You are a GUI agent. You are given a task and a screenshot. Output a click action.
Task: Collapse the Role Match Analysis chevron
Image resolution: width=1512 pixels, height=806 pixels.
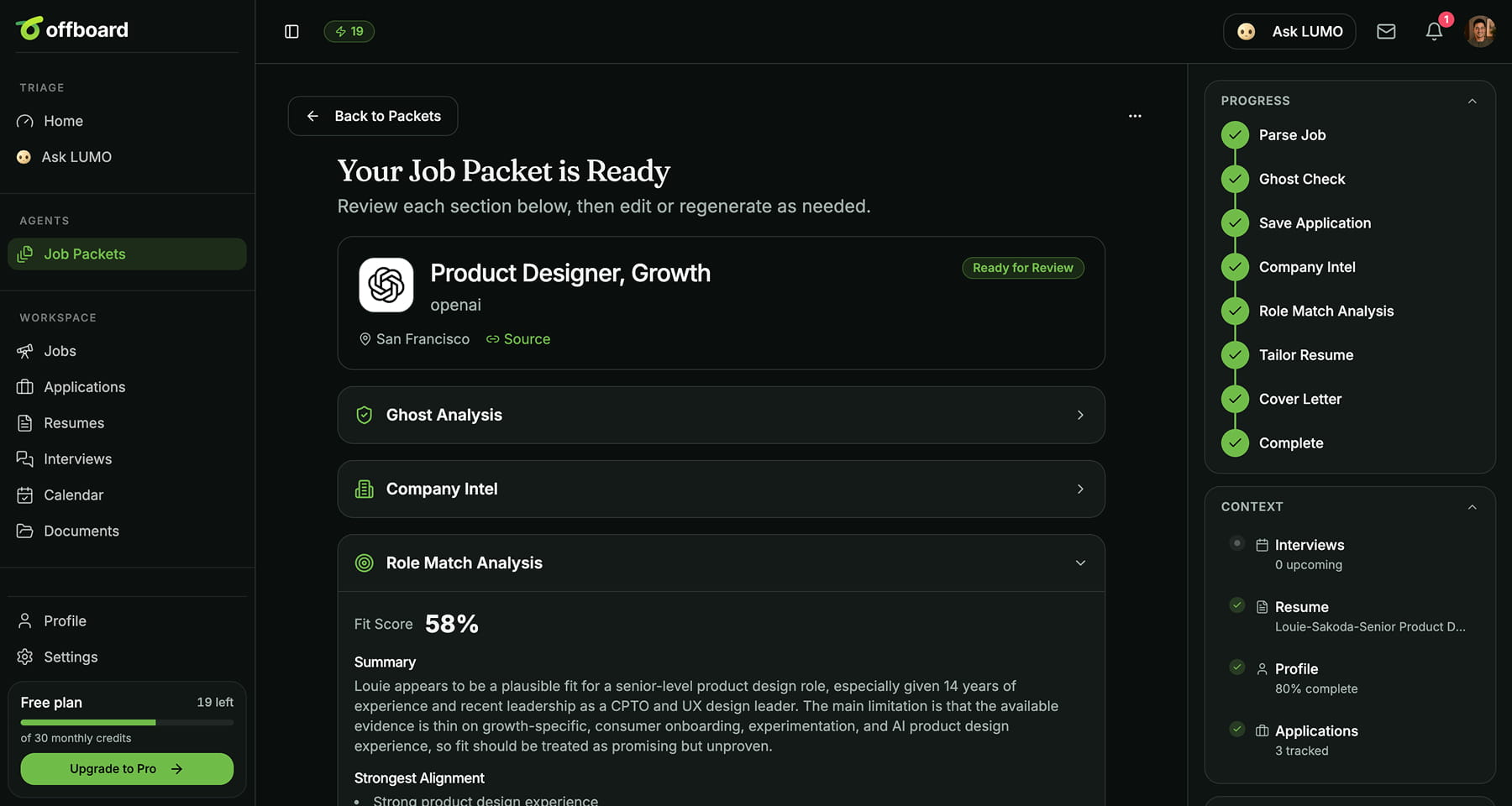tap(1080, 563)
